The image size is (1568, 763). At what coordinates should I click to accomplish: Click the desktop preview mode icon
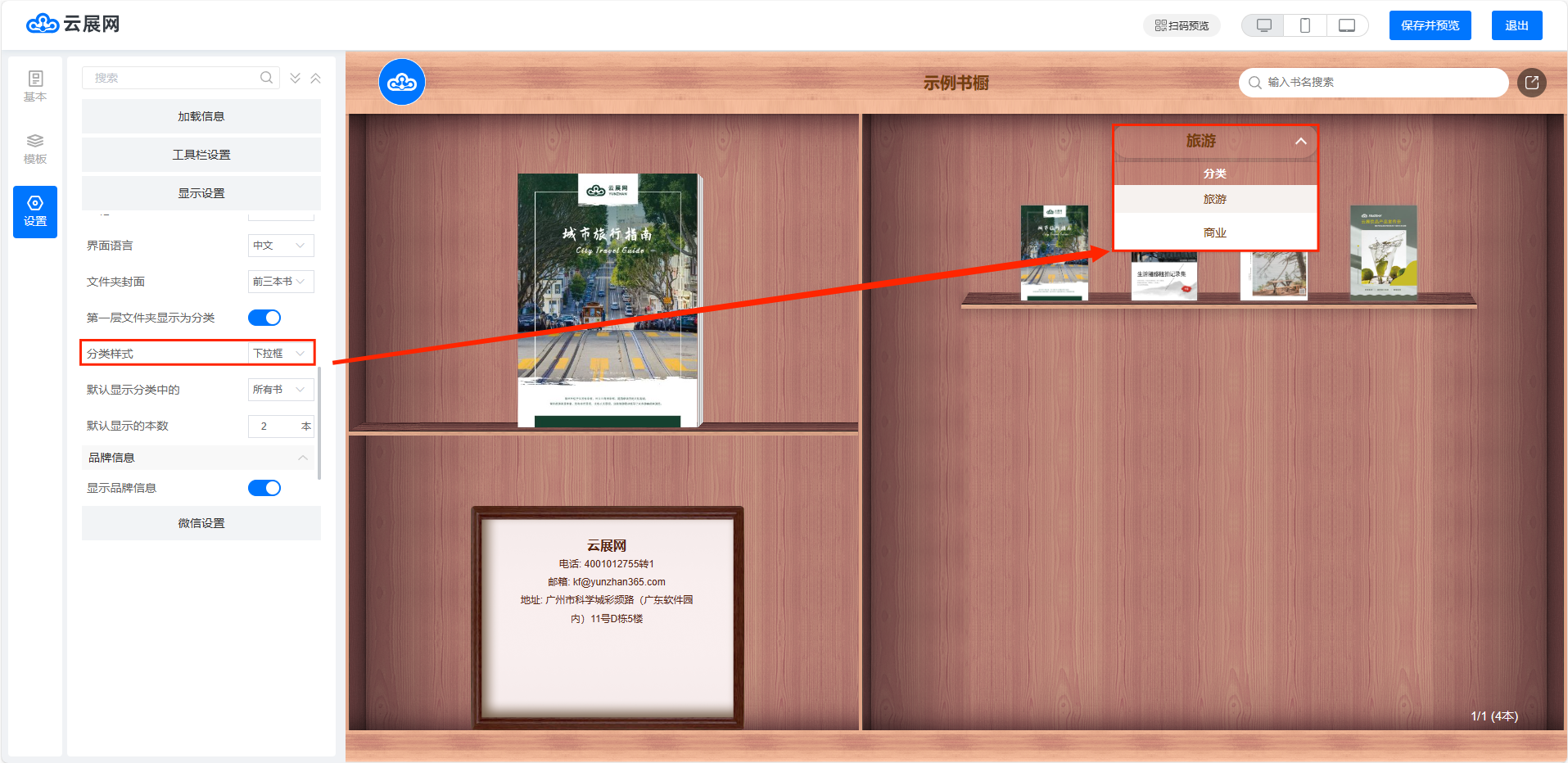tap(1263, 25)
